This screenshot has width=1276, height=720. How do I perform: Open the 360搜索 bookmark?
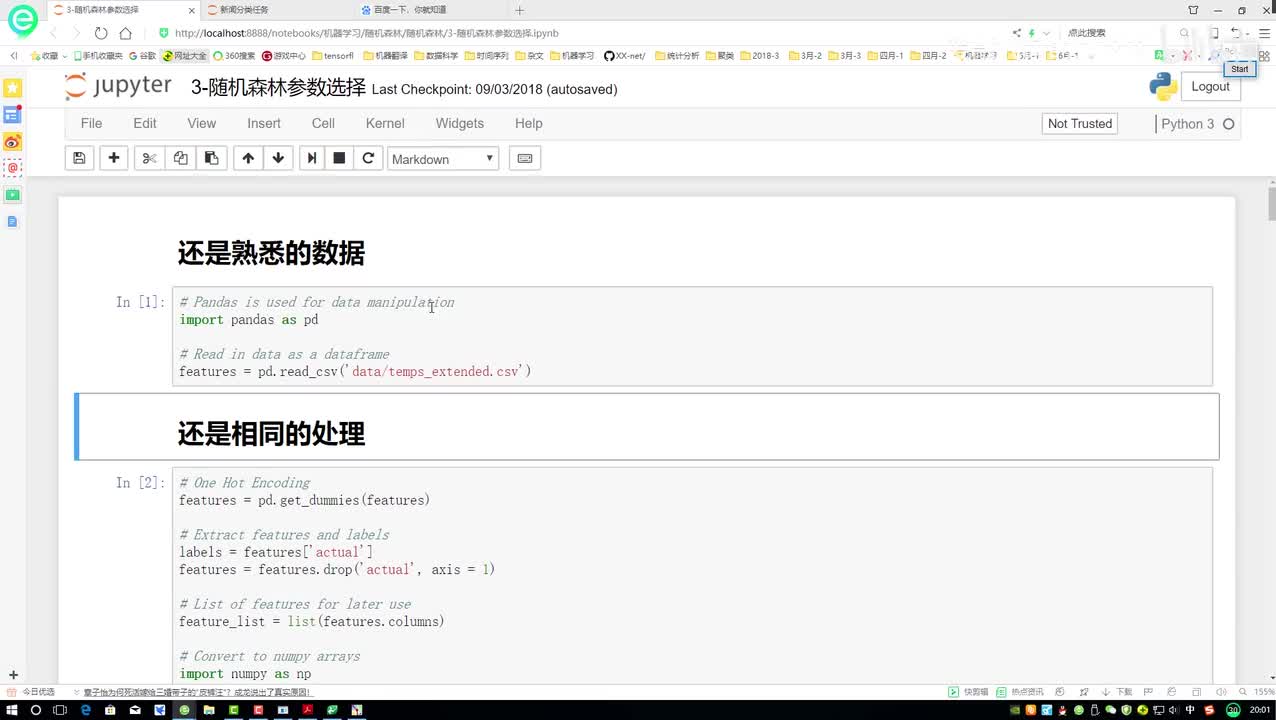pyautogui.click(x=234, y=56)
